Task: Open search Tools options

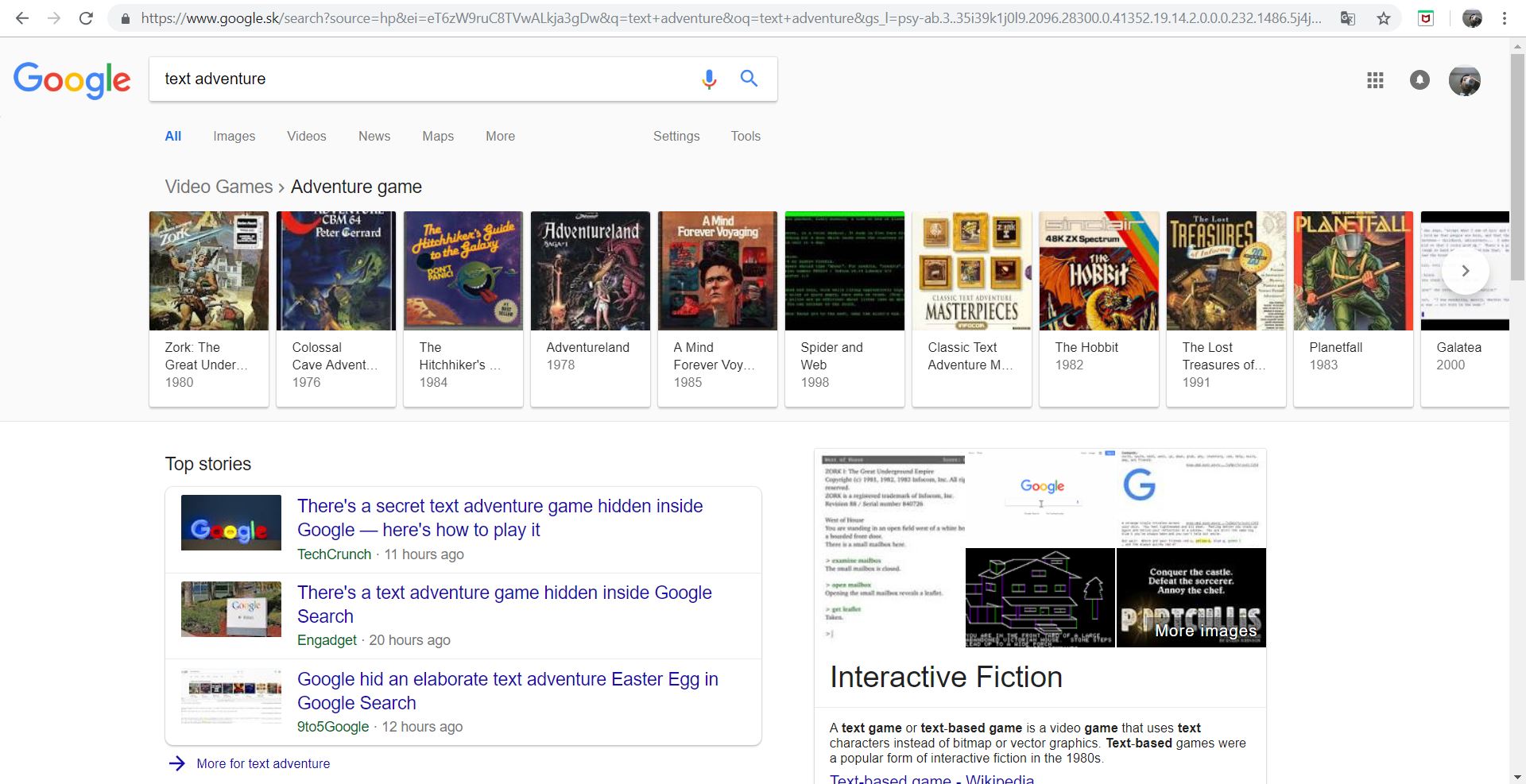Action: point(746,136)
